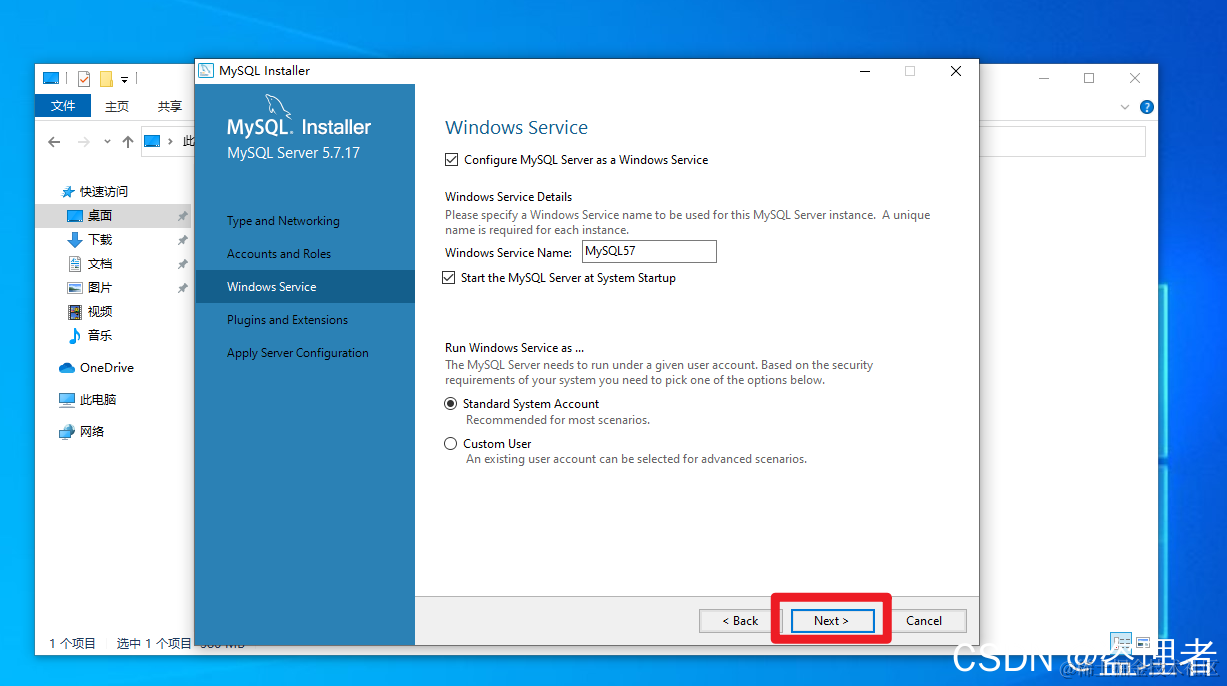Screen dimensions: 1227x686
Task: Click the Explorer back arrow
Action: click(54, 142)
